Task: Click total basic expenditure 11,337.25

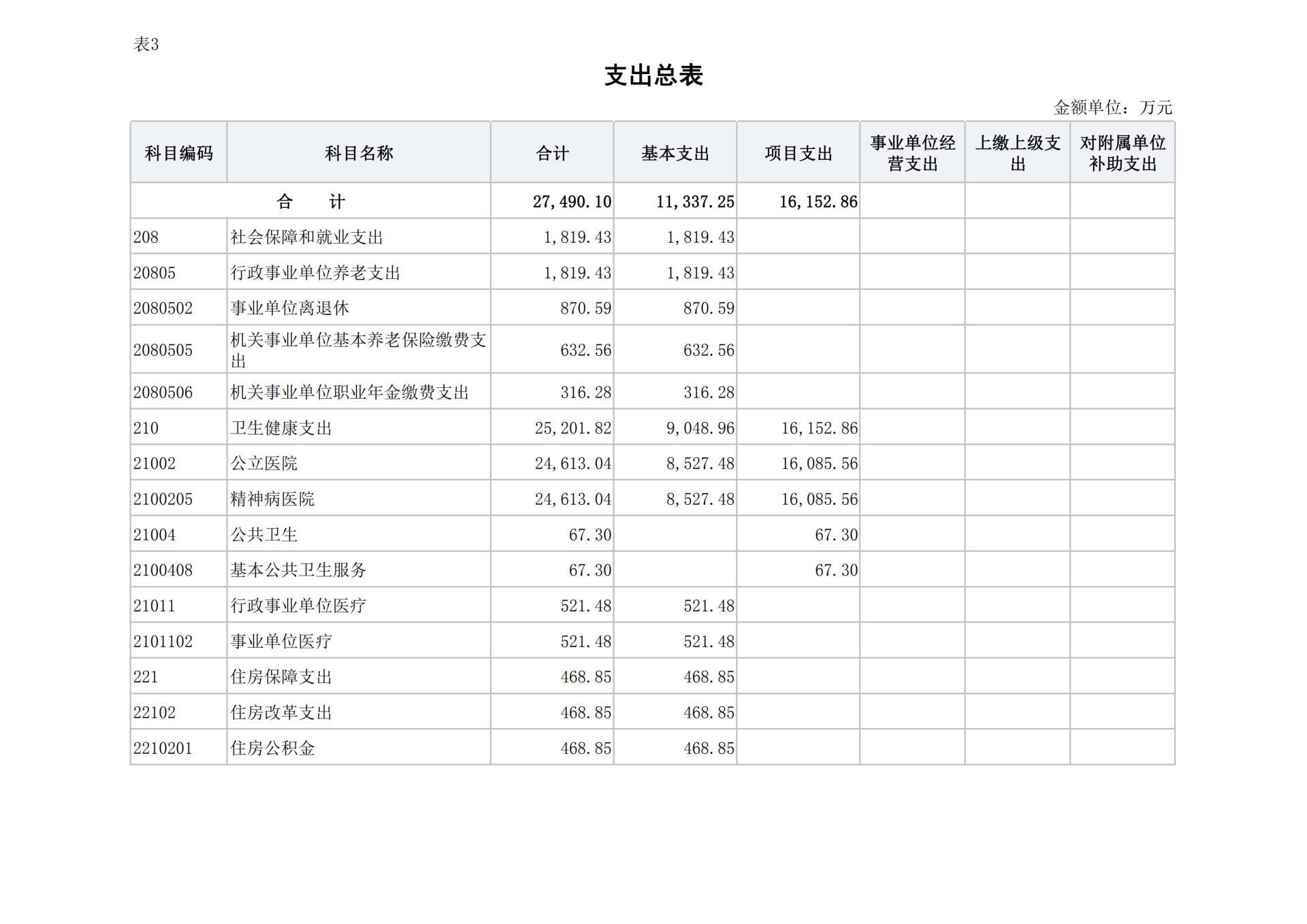Action: (695, 202)
